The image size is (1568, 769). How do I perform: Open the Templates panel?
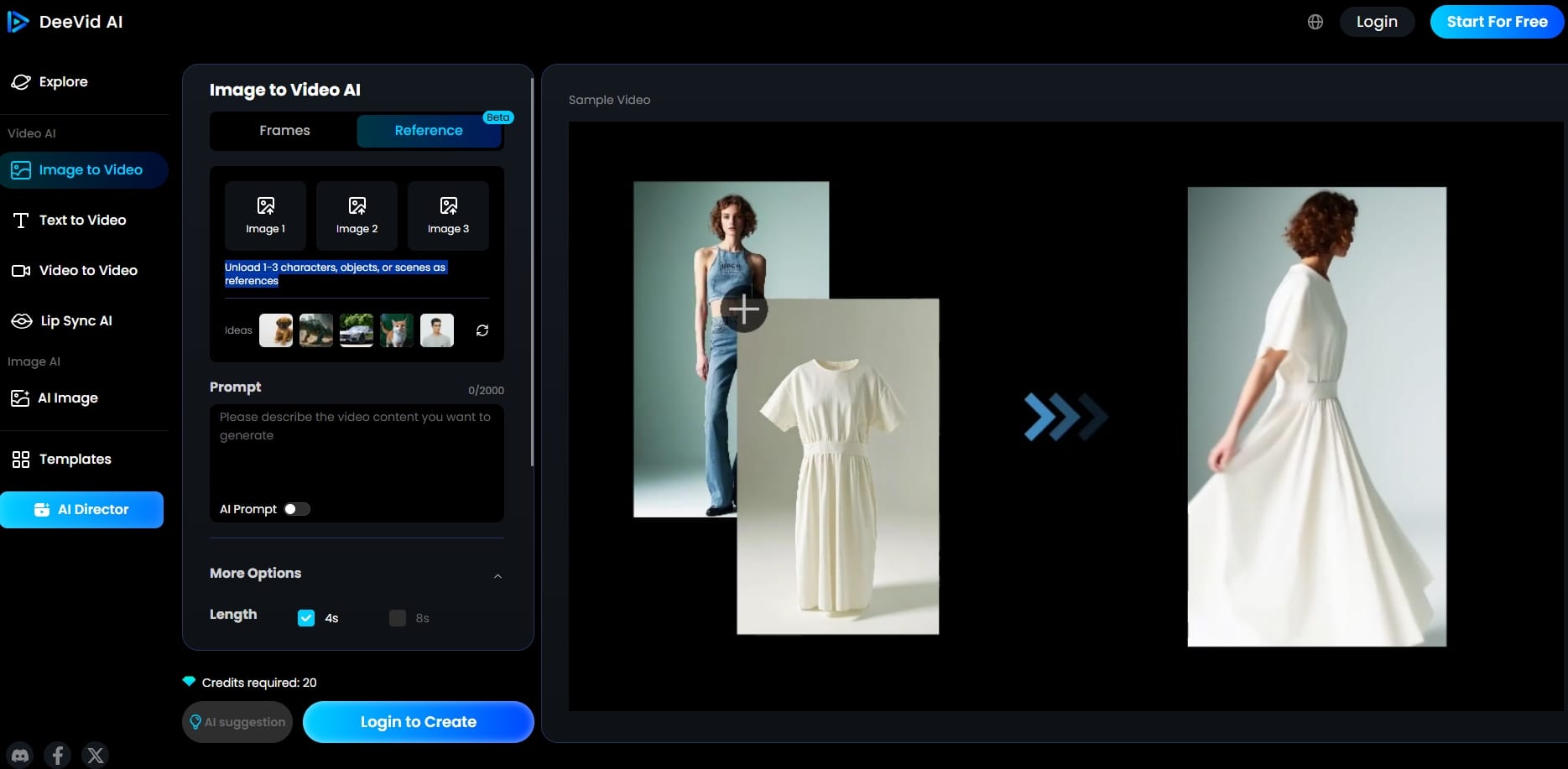click(75, 459)
